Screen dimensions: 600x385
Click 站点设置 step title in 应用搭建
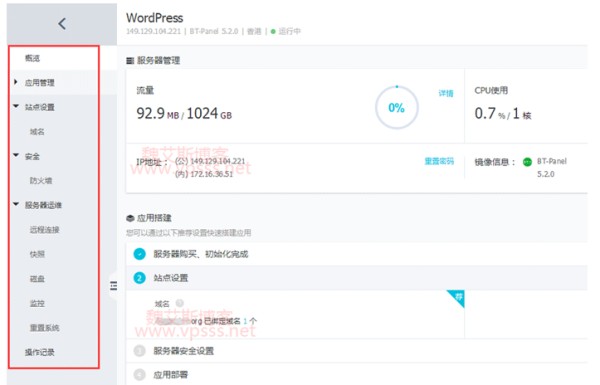pos(171,278)
